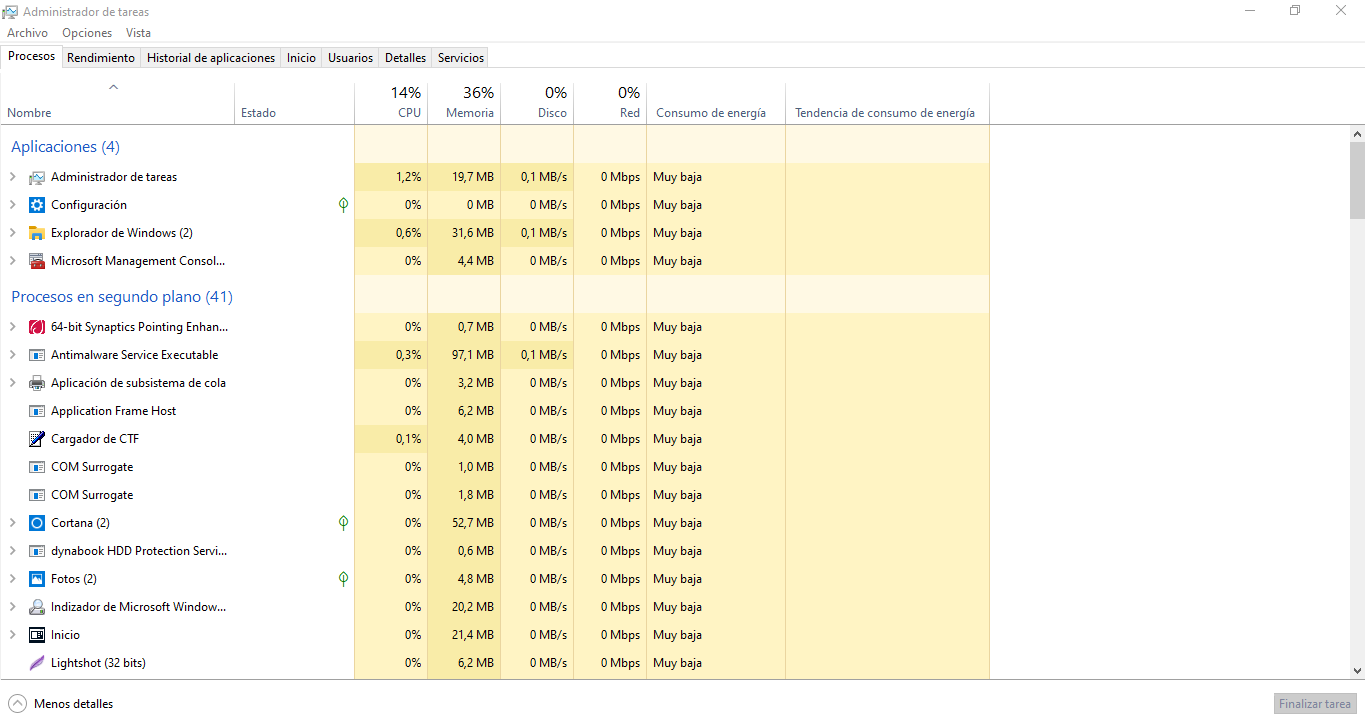
Task: Open the Servicios tab
Action: (x=461, y=58)
